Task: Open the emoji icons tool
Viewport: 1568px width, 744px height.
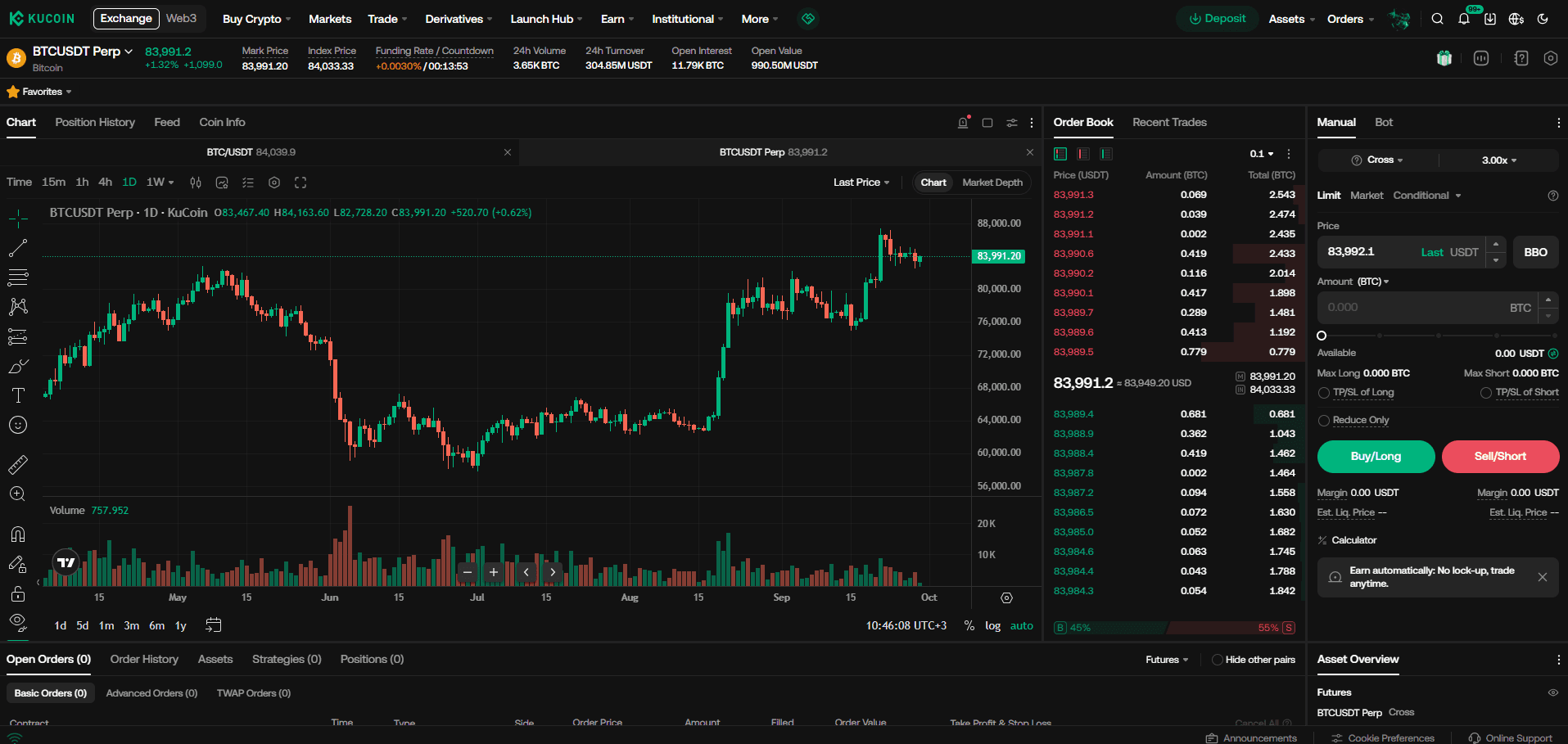Action: [x=18, y=425]
